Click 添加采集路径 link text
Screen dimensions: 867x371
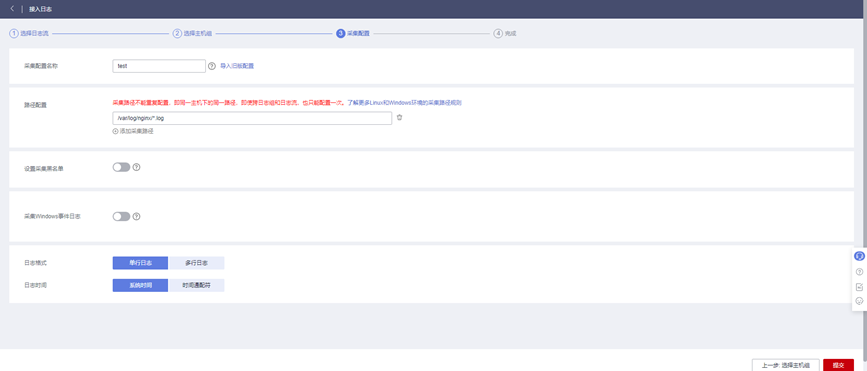(136, 131)
